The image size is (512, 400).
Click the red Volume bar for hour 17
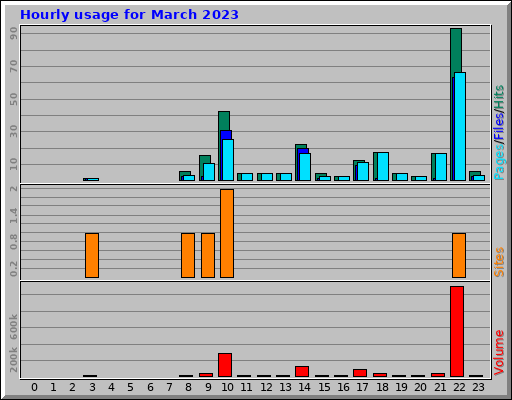pos(360,373)
